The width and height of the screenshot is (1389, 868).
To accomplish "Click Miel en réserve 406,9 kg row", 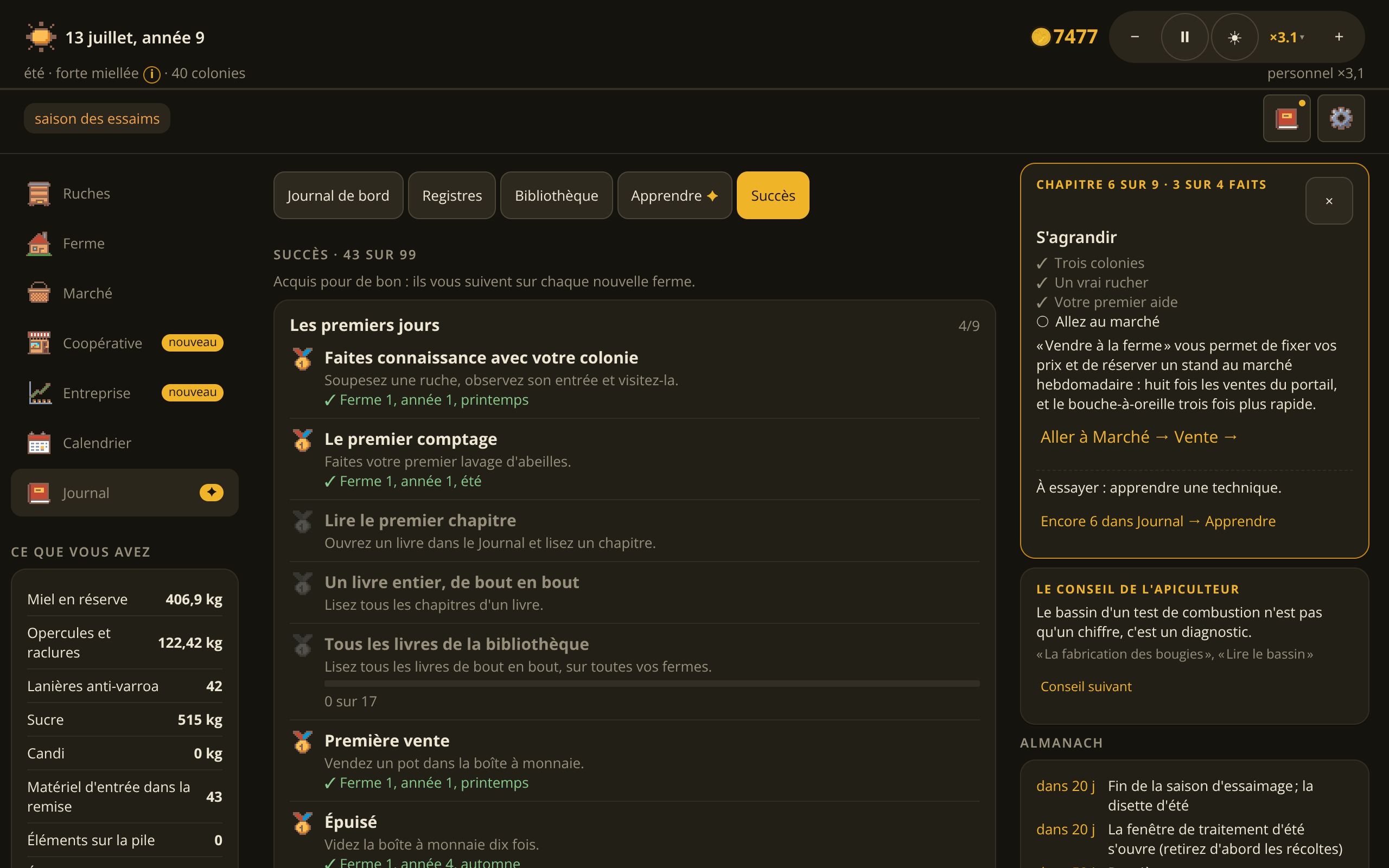I will pos(125,599).
